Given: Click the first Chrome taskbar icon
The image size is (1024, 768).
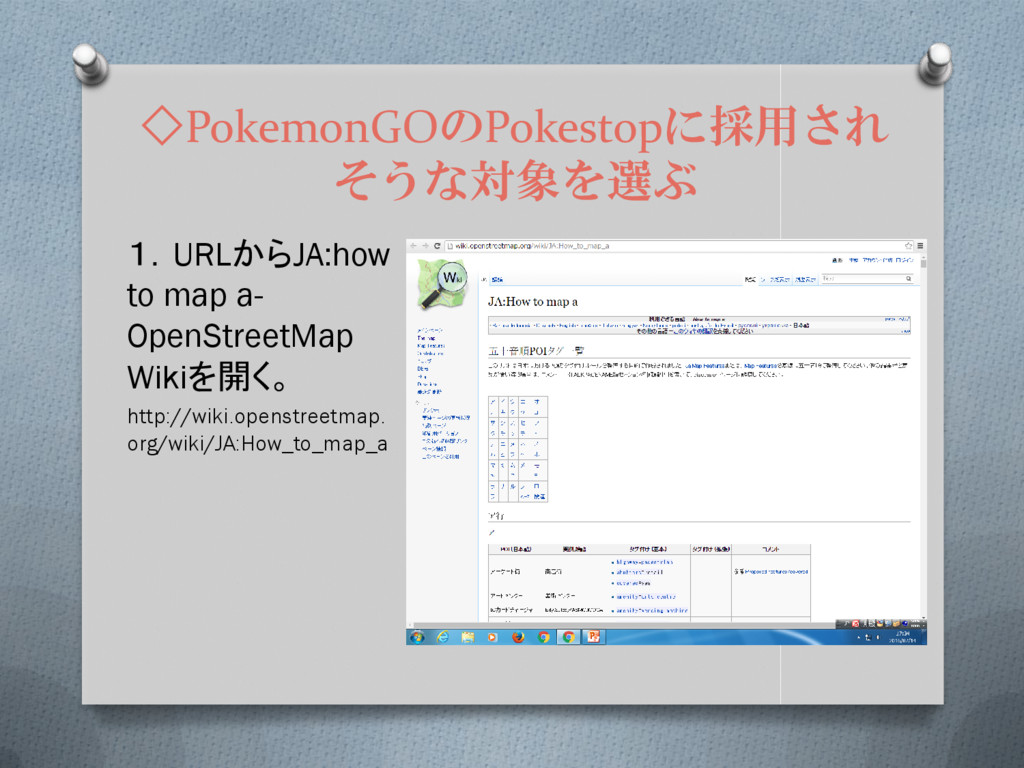Looking at the screenshot, I should [543, 637].
